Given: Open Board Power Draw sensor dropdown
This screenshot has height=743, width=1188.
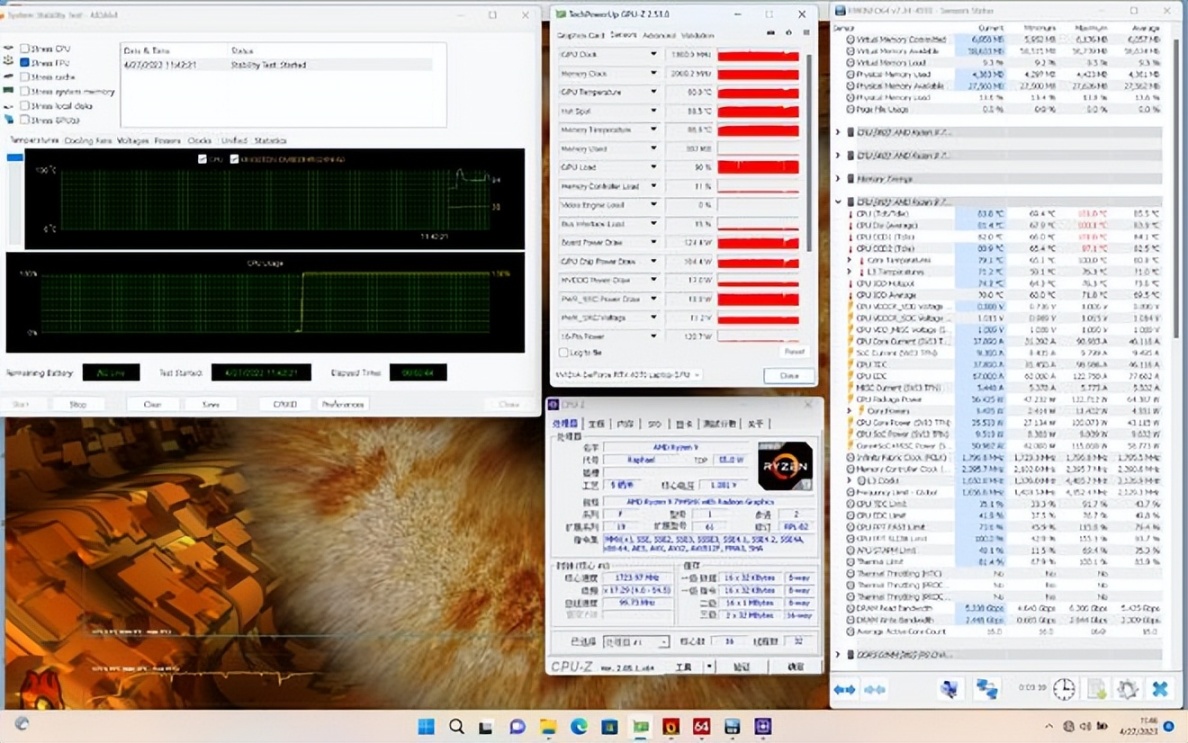Looking at the screenshot, I should pos(653,242).
